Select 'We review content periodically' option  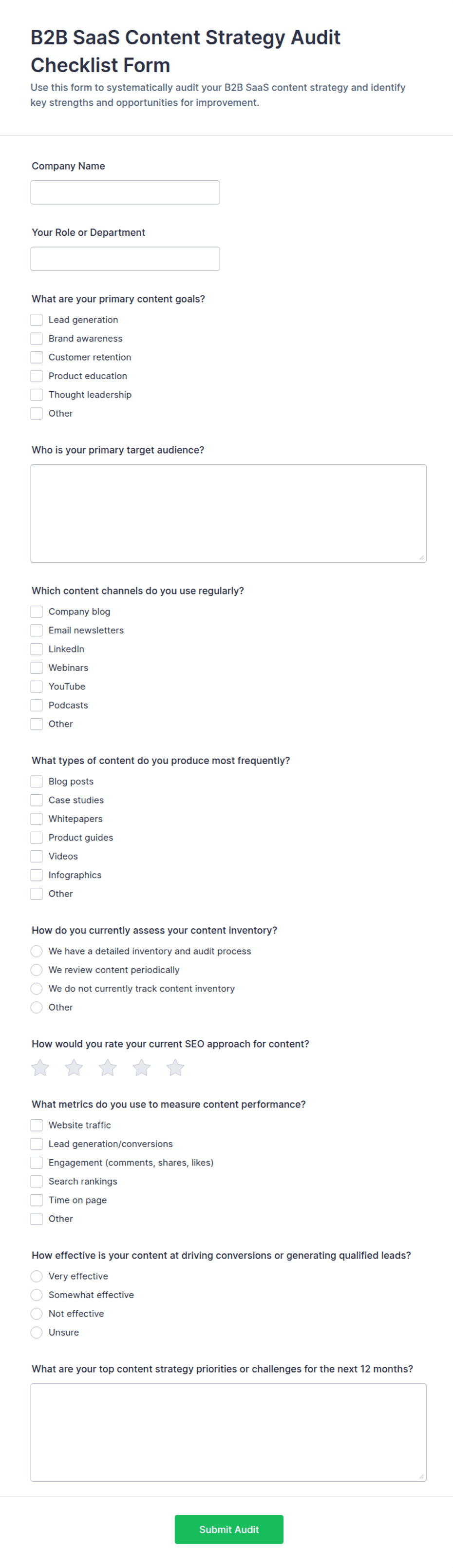point(37,970)
